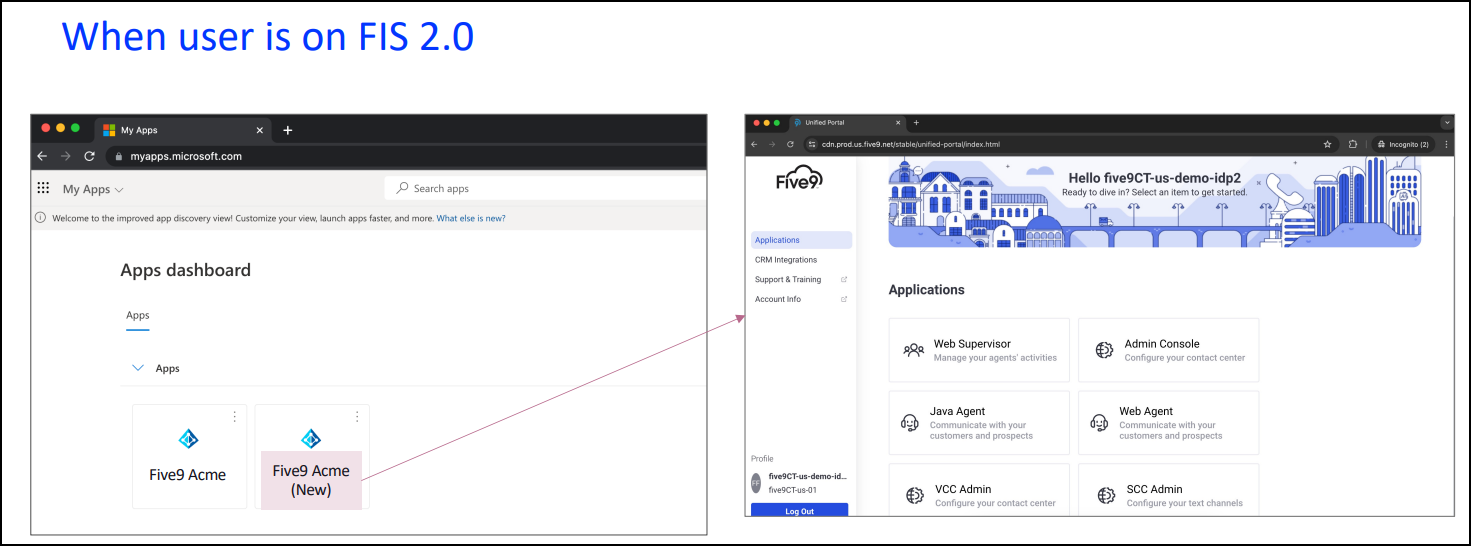This screenshot has width=1471, height=546.
Task: Open Account Info in the sidebar
Action: 778,299
